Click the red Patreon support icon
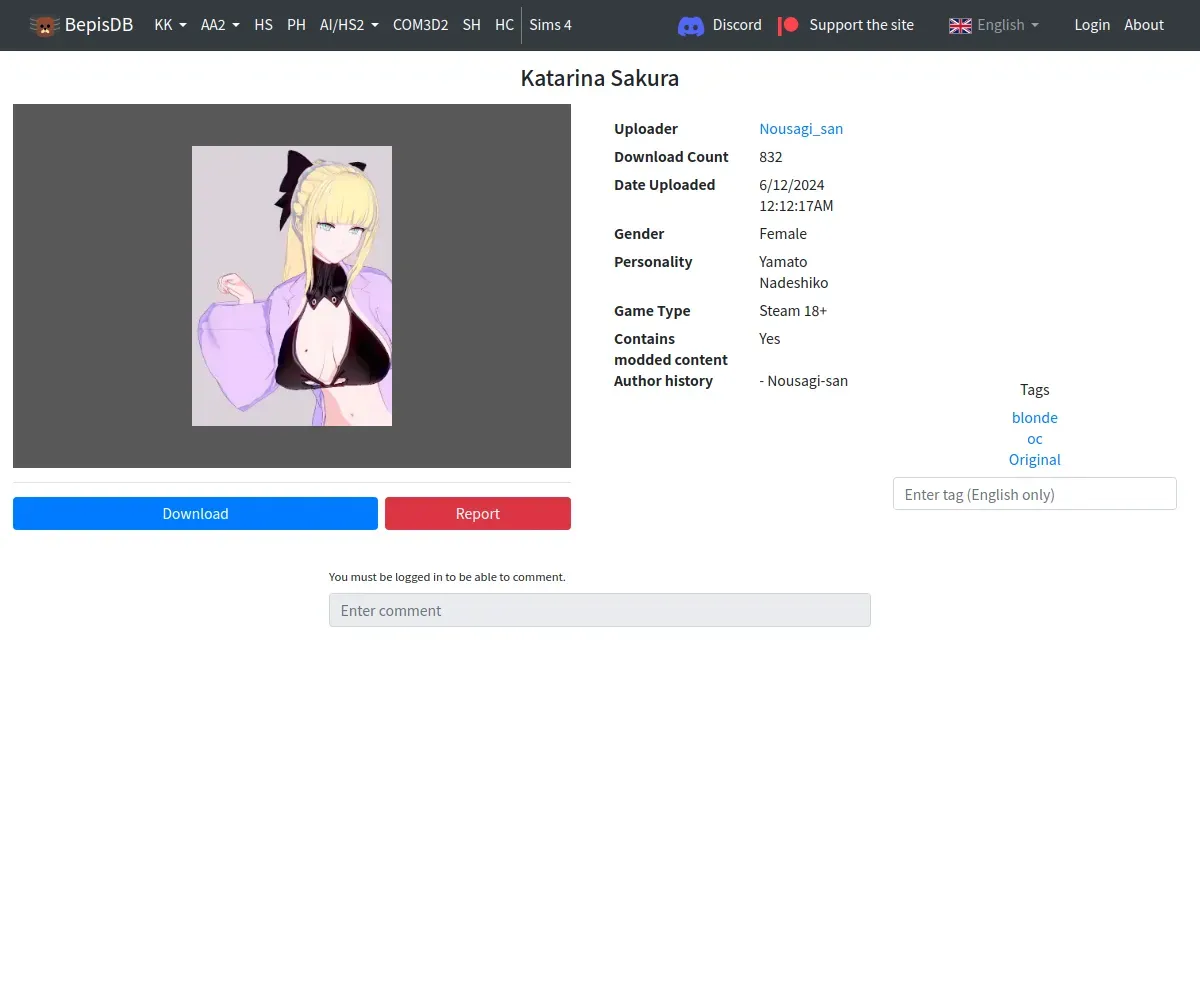 click(789, 25)
